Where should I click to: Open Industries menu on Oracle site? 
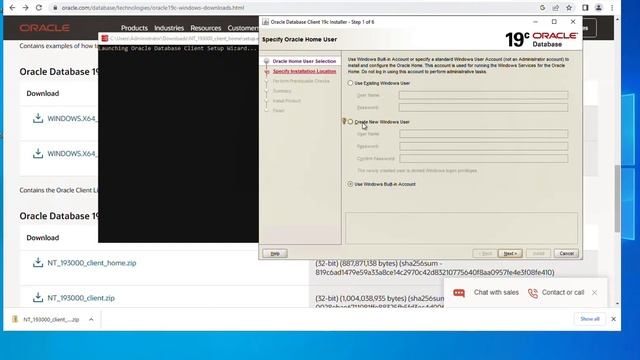pos(169,28)
